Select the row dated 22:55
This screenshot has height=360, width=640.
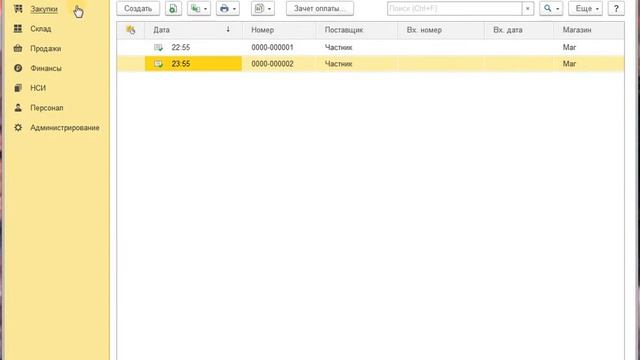(x=370, y=47)
